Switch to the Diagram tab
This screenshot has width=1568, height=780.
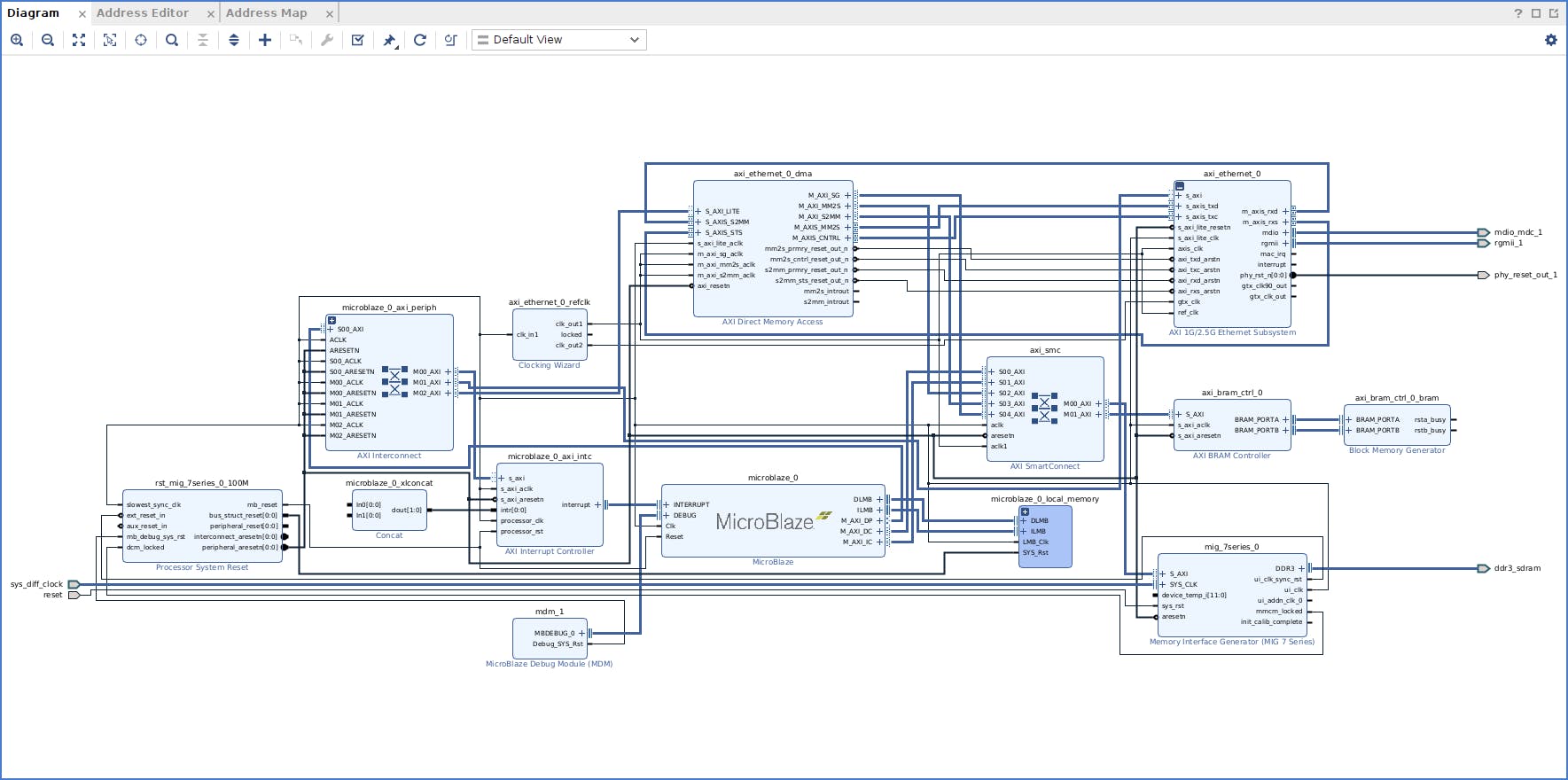(x=34, y=13)
